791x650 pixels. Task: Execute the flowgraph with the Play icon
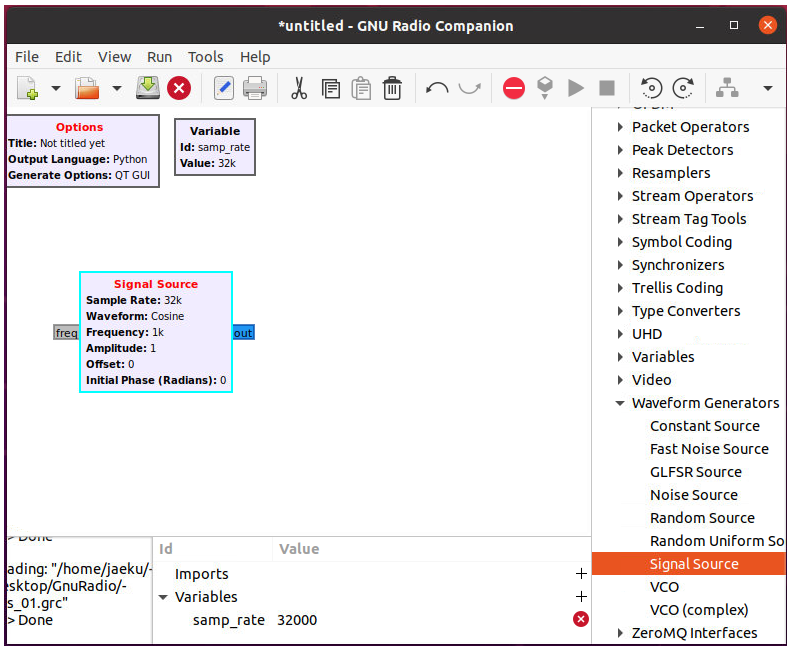576,88
